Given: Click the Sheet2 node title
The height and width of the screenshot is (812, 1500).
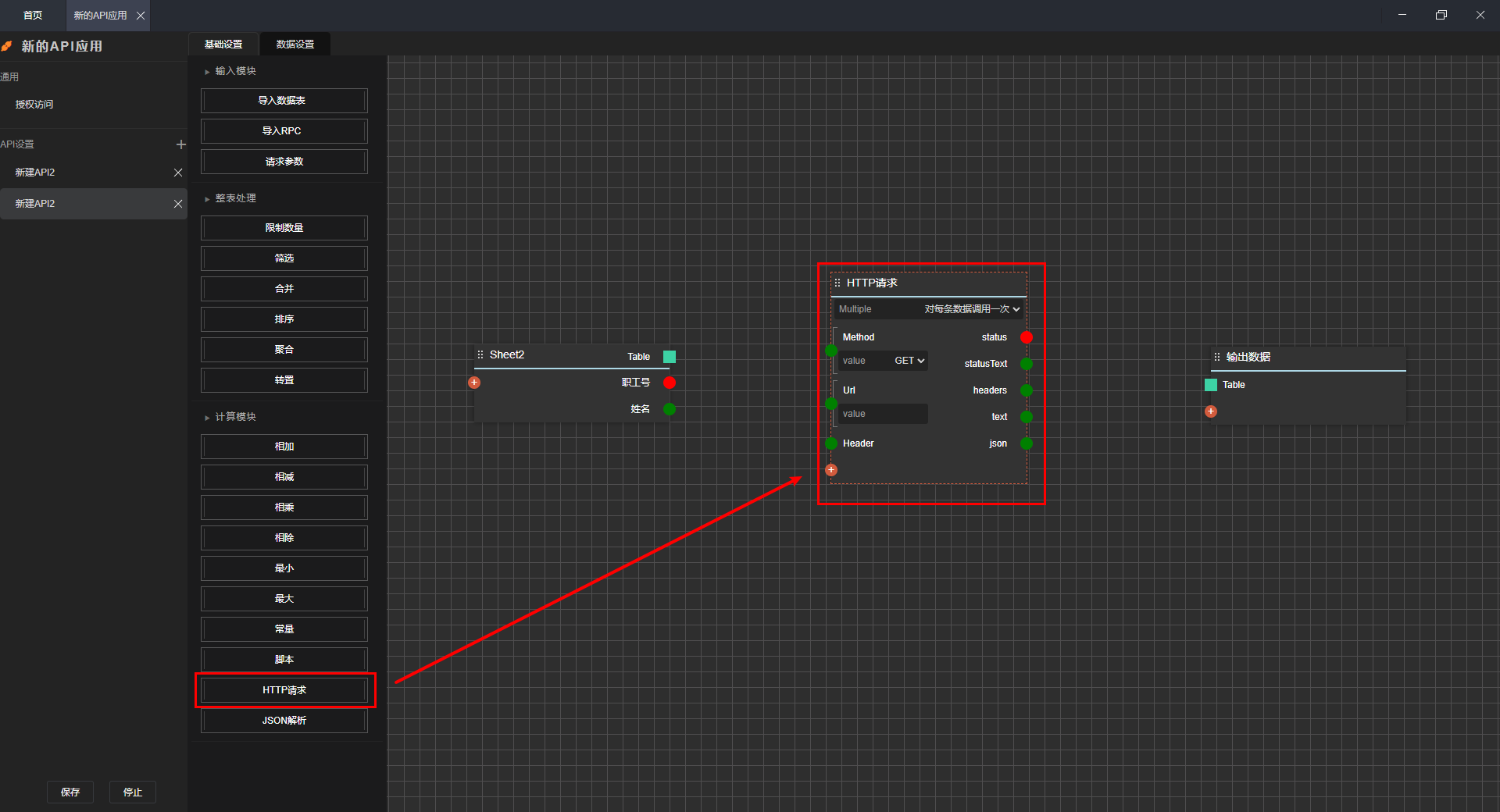Looking at the screenshot, I should tap(507, 354).
